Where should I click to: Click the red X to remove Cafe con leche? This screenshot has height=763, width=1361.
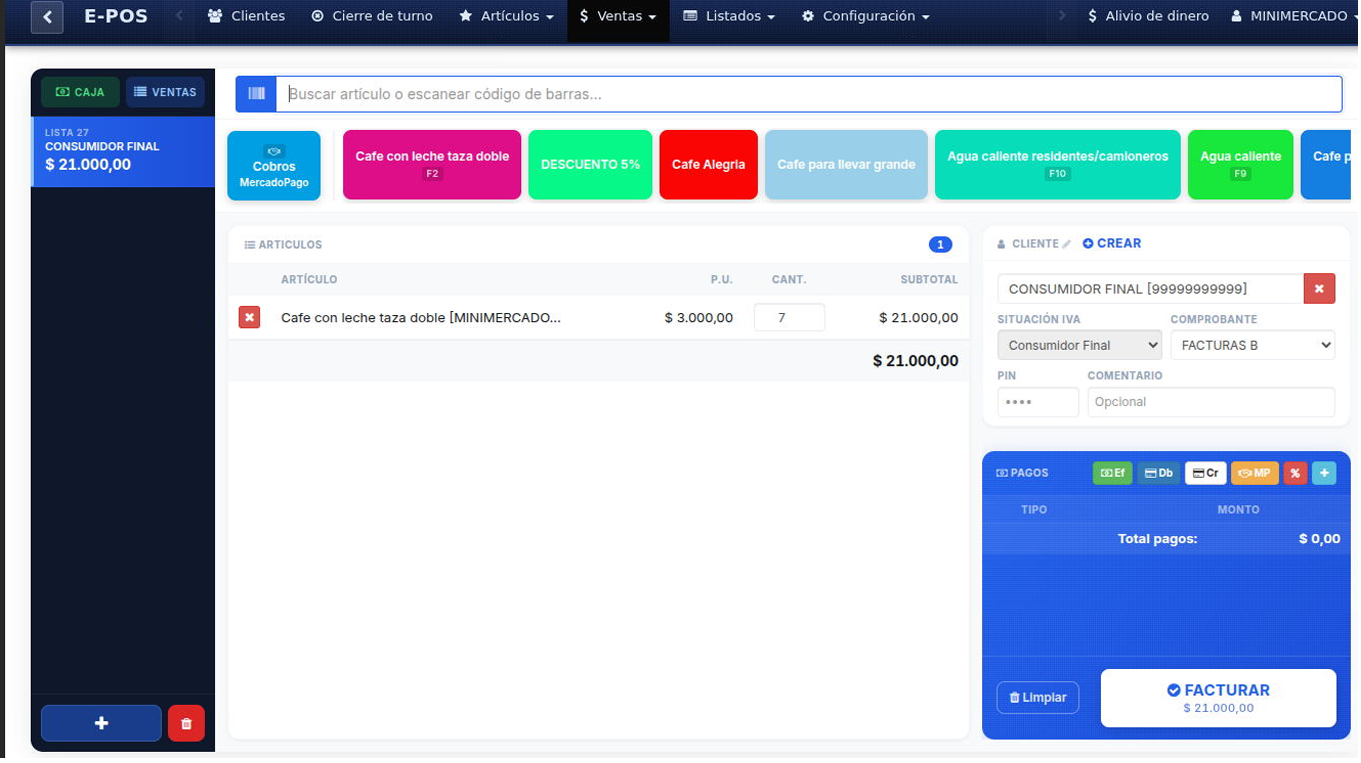248,317
